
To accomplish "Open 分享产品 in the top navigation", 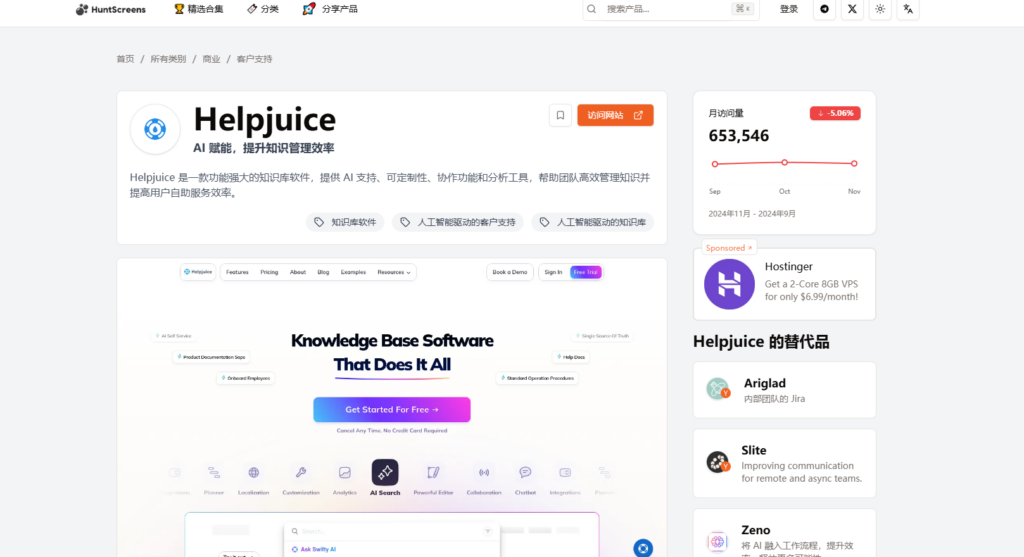I will pyautogui.click(x=330, y=9).
